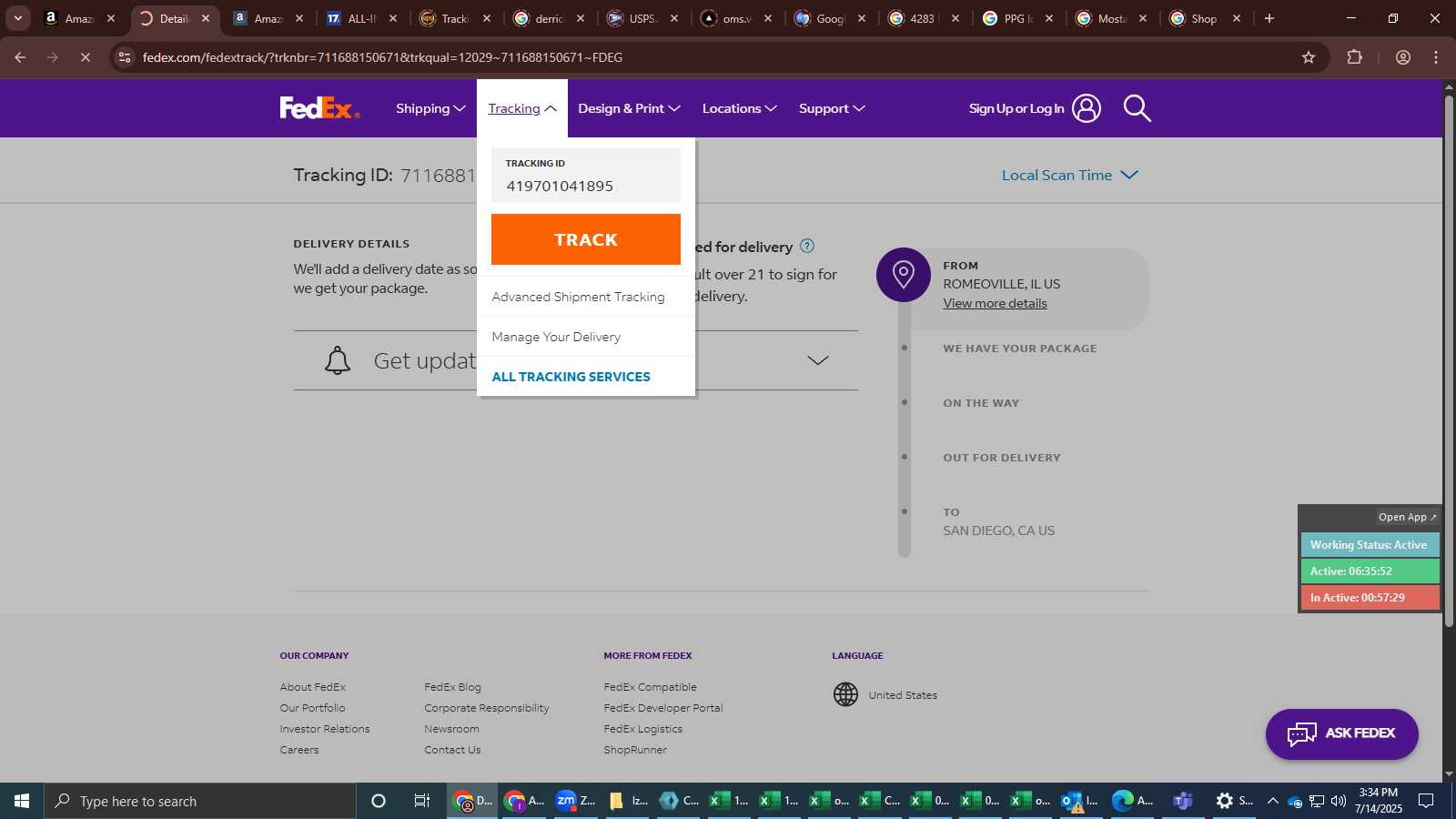Stop loading the page
The width and height of the screenshot is (1456, 819).
(85, 57)
